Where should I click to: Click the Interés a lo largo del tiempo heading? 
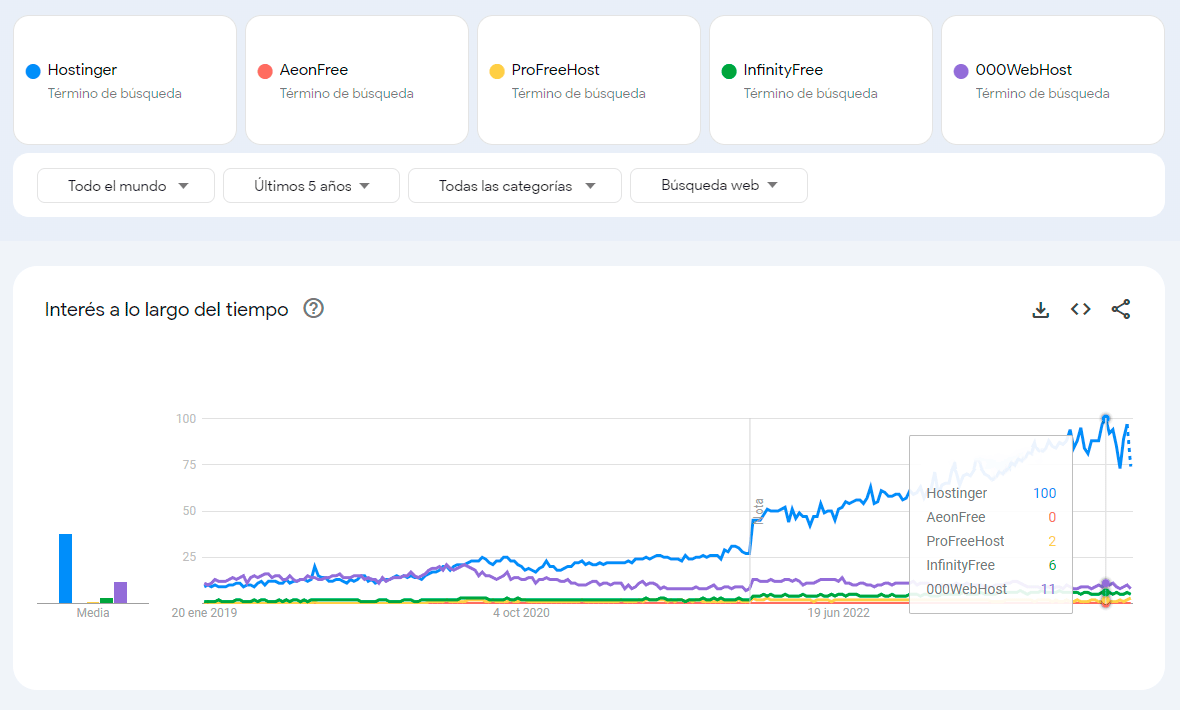[x=166, y=309]
